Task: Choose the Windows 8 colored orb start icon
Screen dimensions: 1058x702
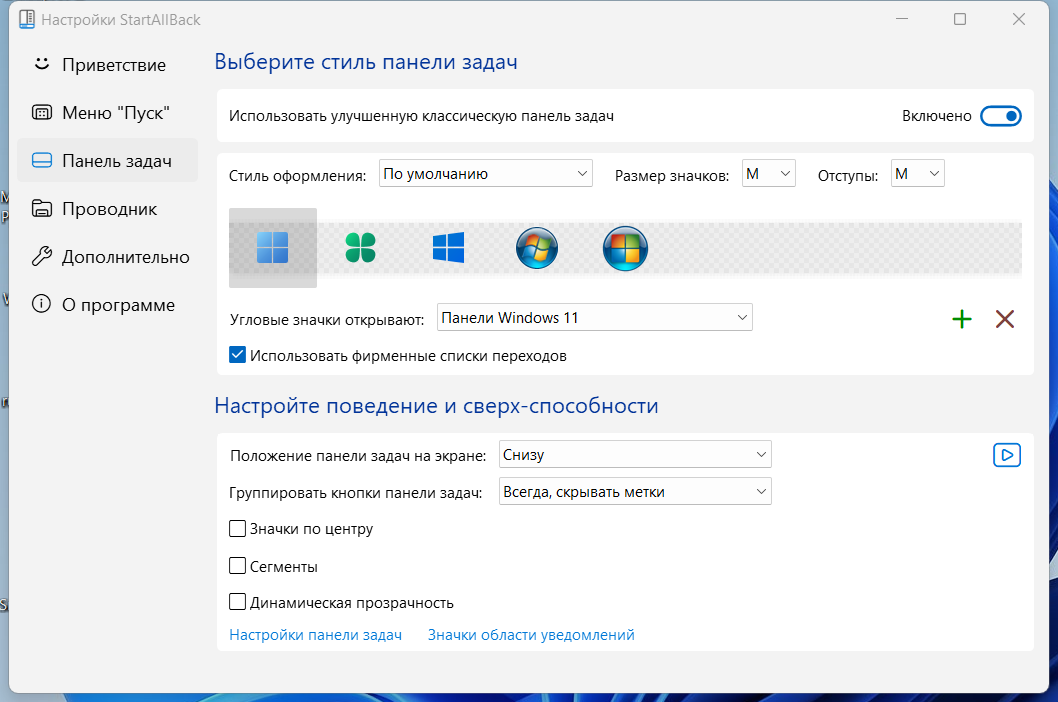Action: point(625,248)
